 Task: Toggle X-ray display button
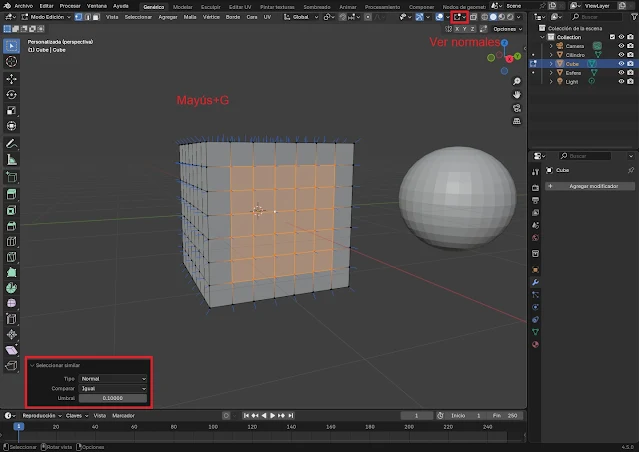pos(473,17)
